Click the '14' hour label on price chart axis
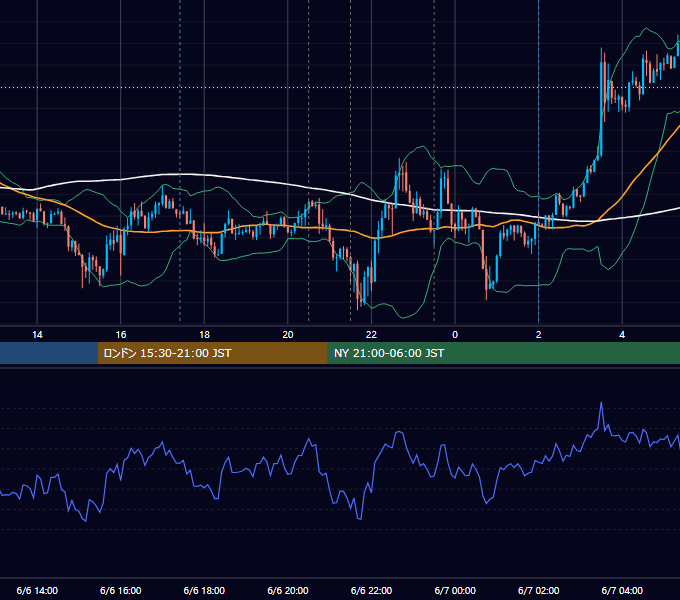 coord(37,335)
